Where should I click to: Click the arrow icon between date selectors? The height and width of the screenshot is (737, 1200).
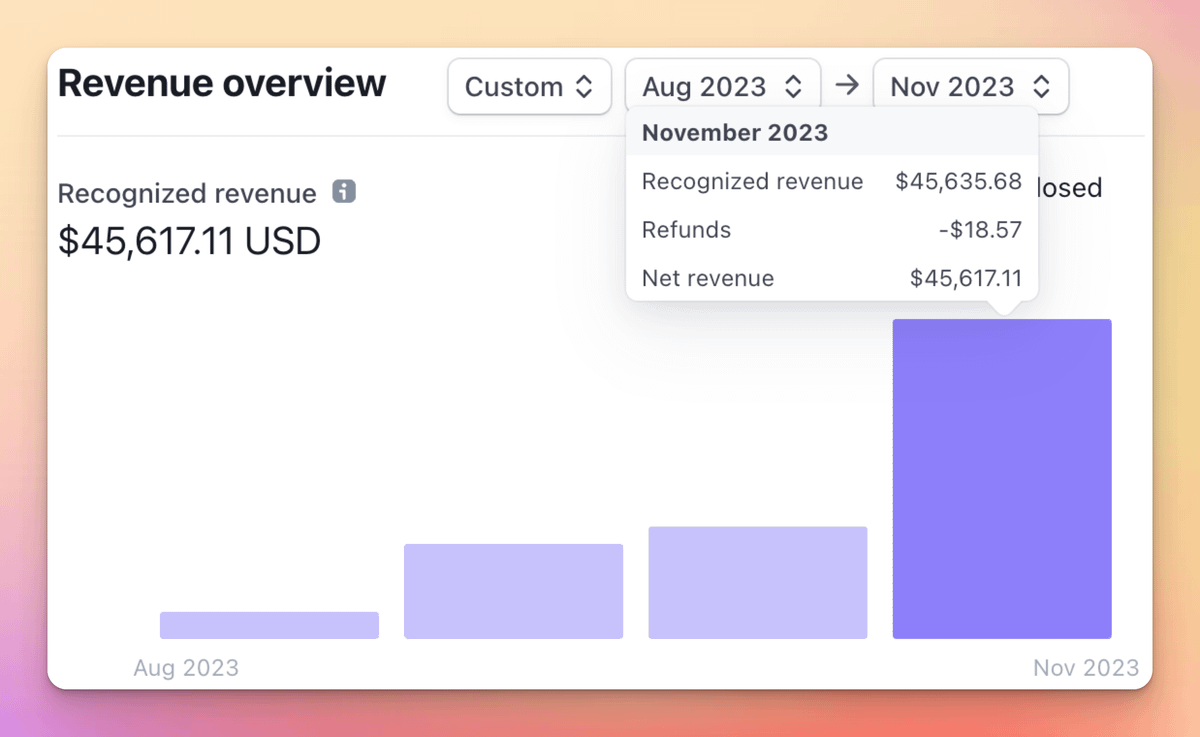tap(847, 85)
